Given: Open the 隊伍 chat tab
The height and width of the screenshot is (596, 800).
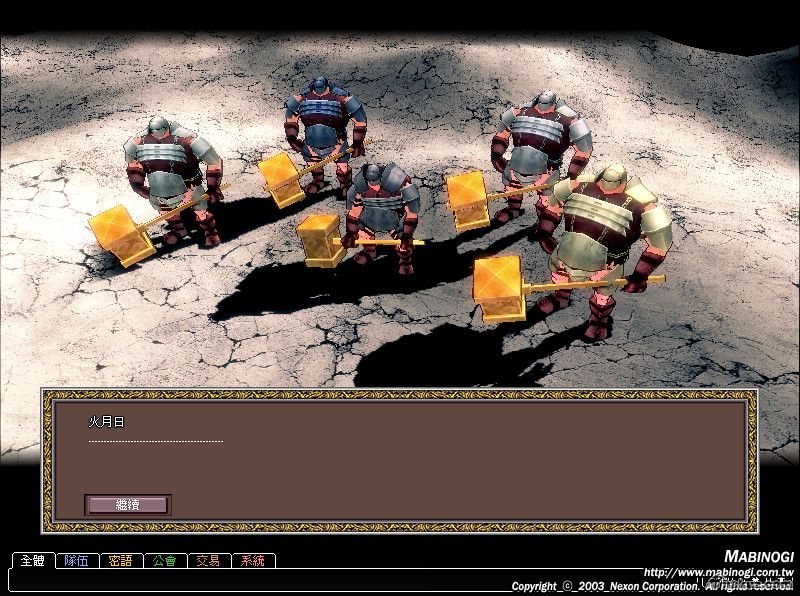Looking at the screenshot, I should [x=77, y=561].
